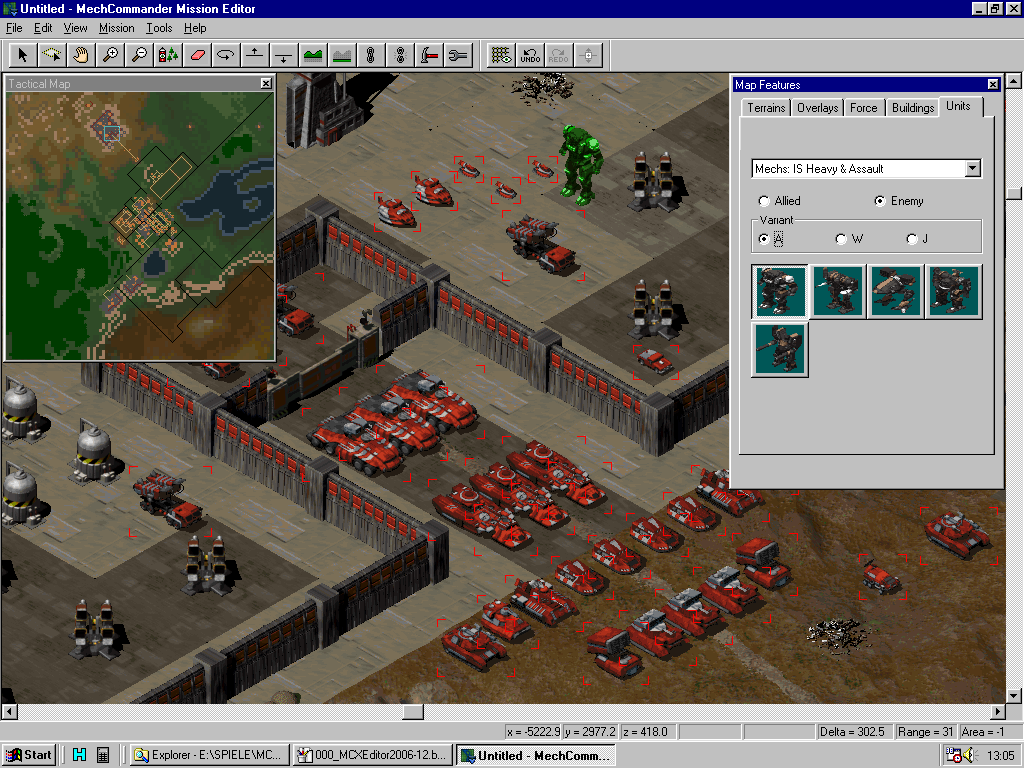Viewport: 1024px width, 768px height.
Task: Open the File menu
Action: click(x=14, y=28)
